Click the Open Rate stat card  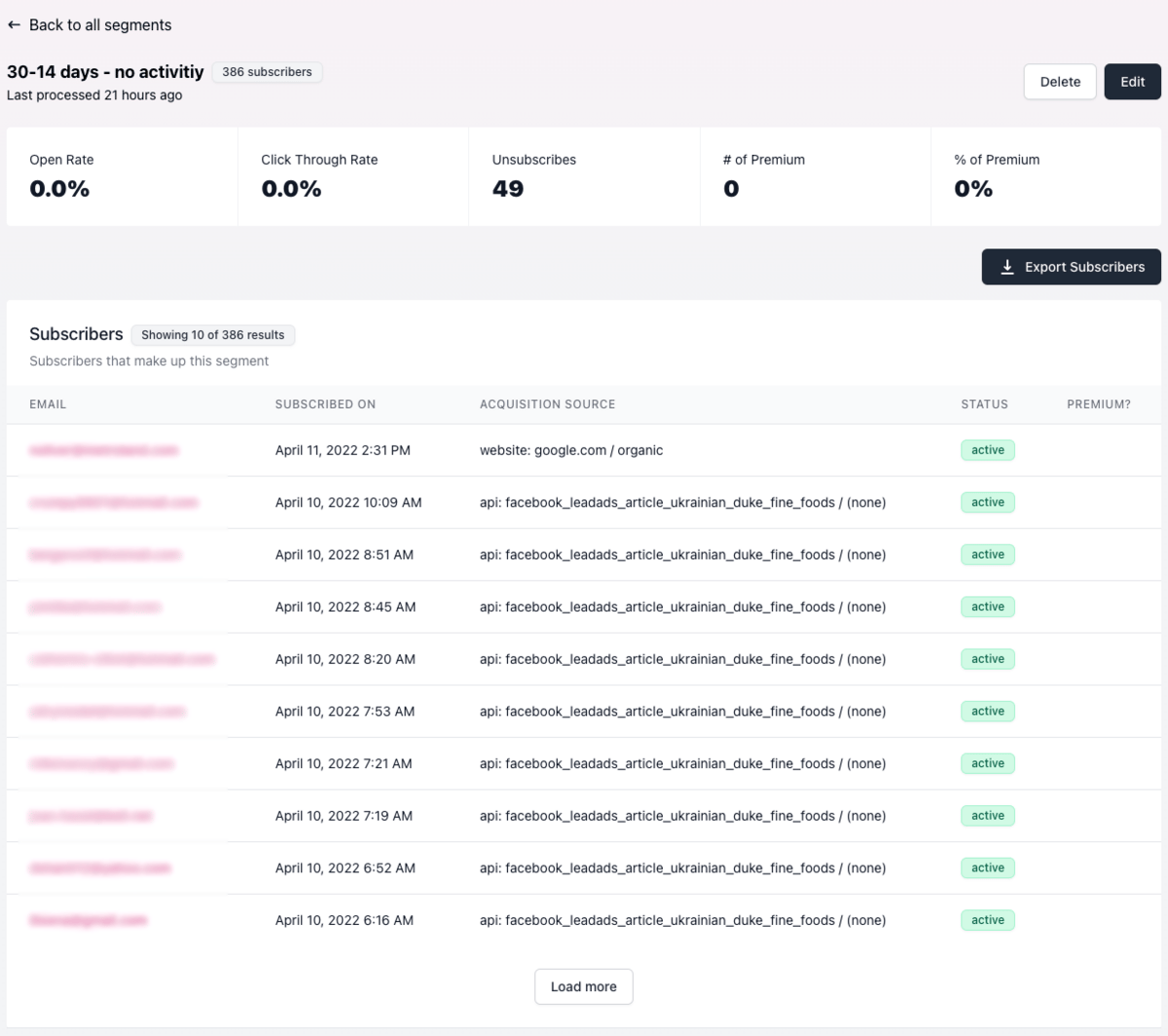click(x=122, y=176)
